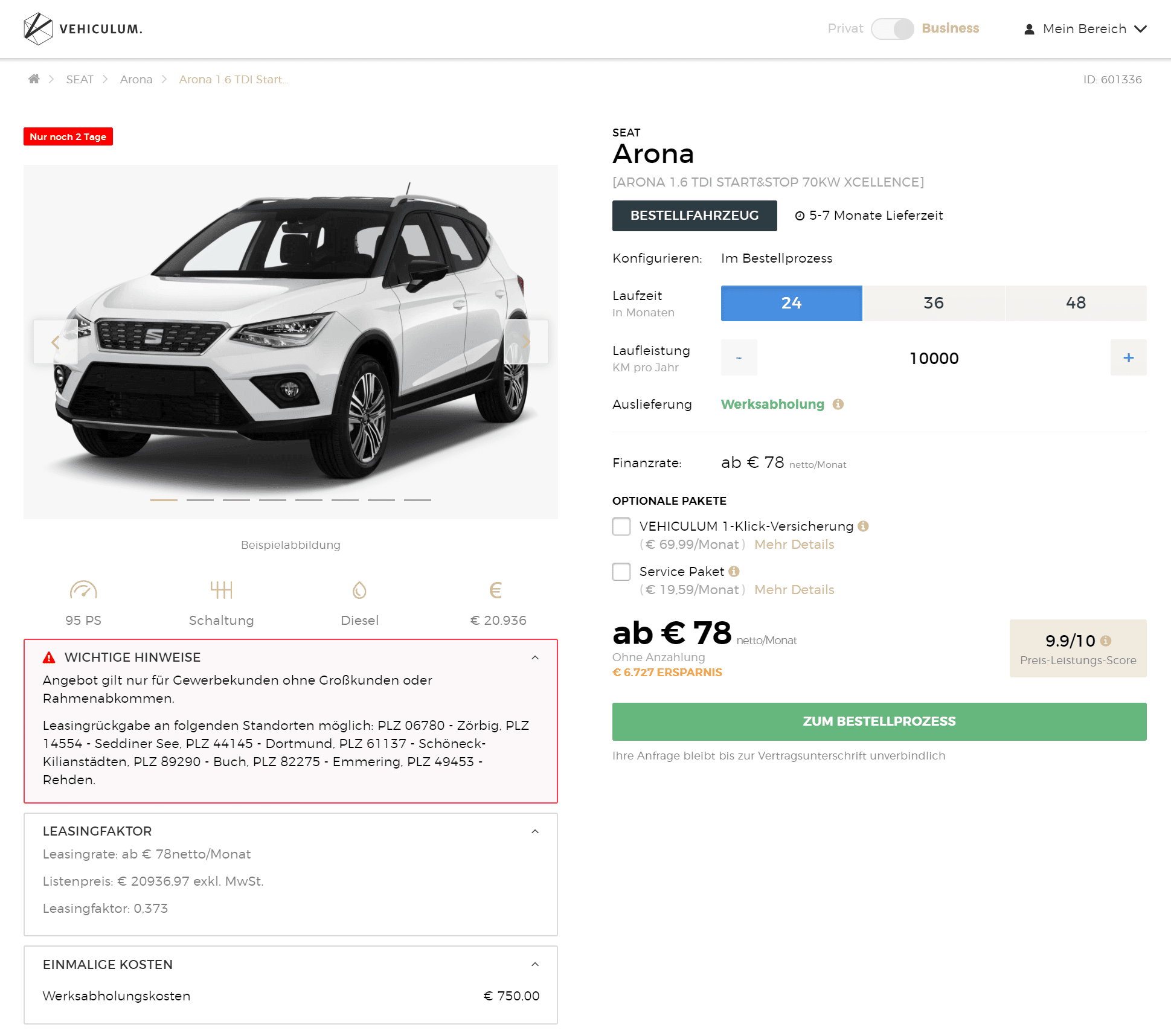Show next car image with right arrow
This screenshot has width=1171, height=1036.
coord(526,342)
